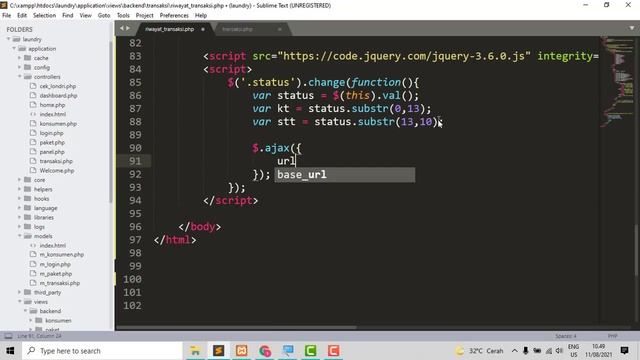Click unsaved dot on riwayat_transaksi.php tab
The width and height of the screenshot is (640, 360).
click(x=203, y=29)
